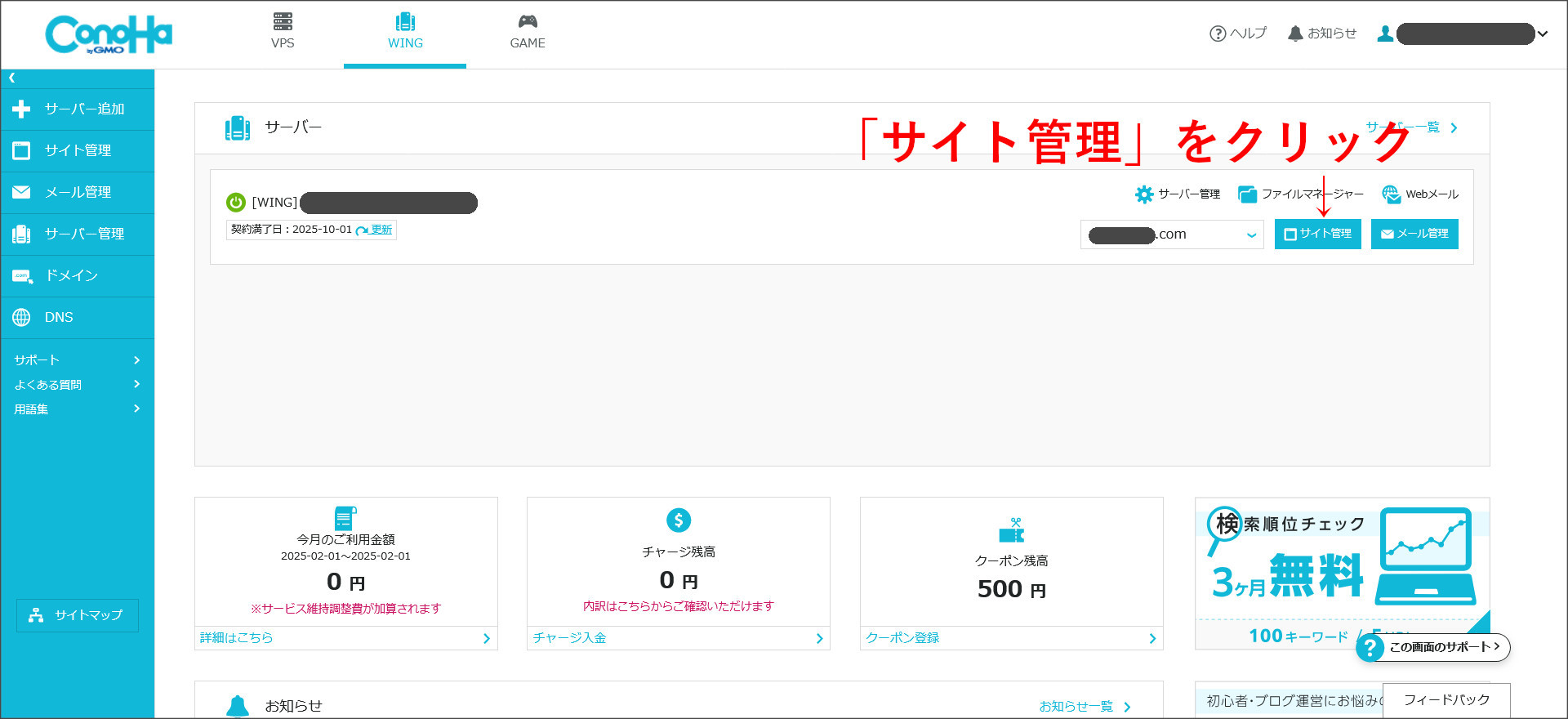Click the blue メール管理 button
Viewport: 1568px width, 719px height.
(1414, 234)
